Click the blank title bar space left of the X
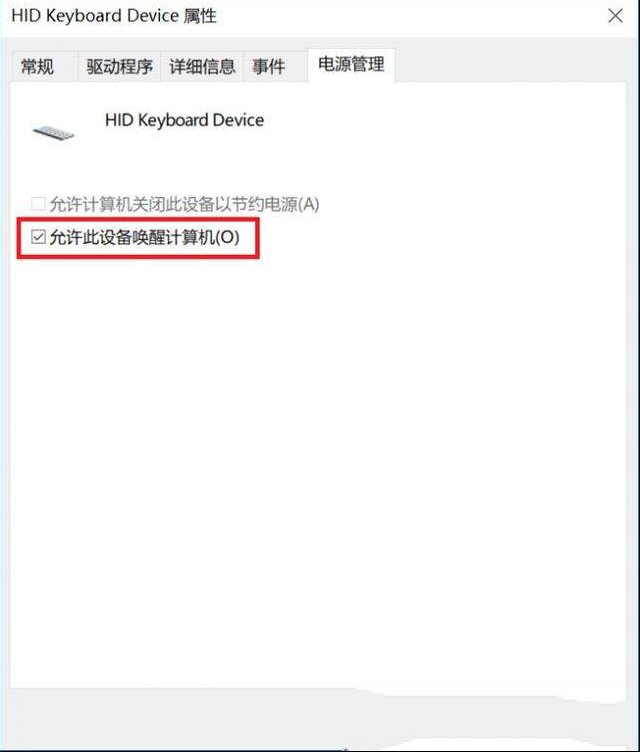 408,17
